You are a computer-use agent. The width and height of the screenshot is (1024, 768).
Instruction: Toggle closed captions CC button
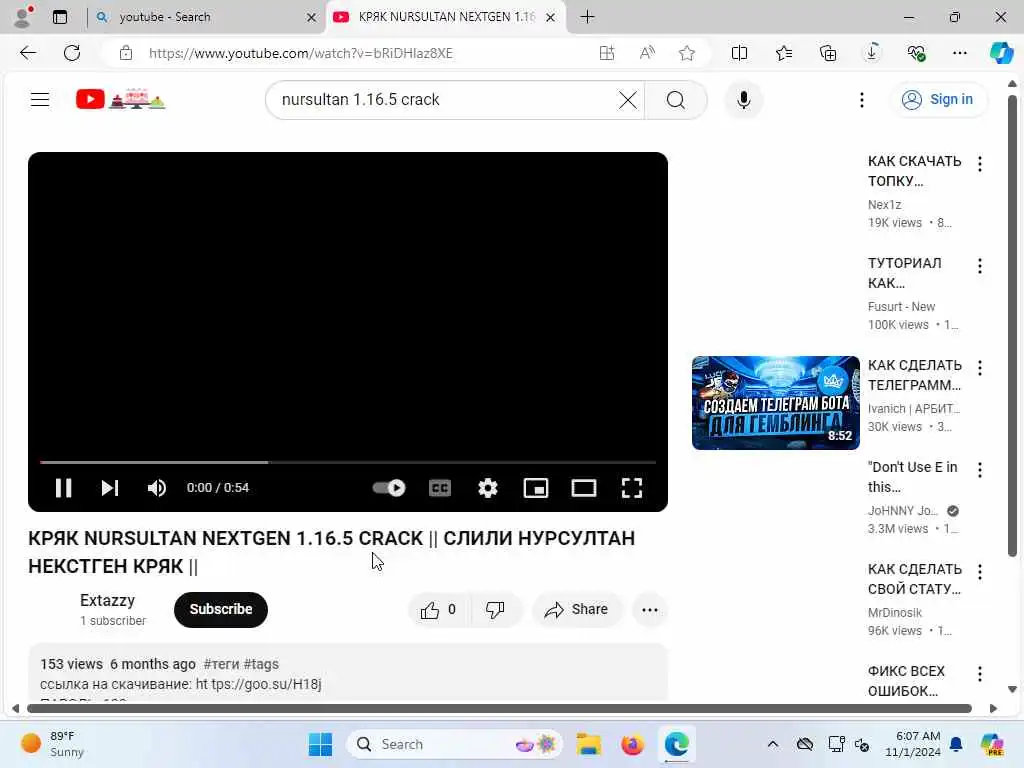pos(440,488)
